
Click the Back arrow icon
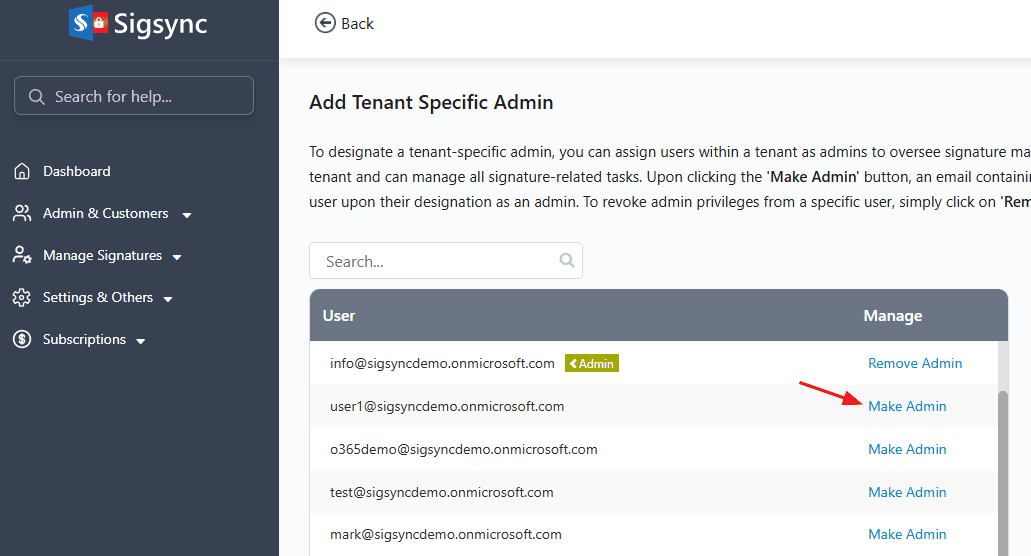click(325, 23)
